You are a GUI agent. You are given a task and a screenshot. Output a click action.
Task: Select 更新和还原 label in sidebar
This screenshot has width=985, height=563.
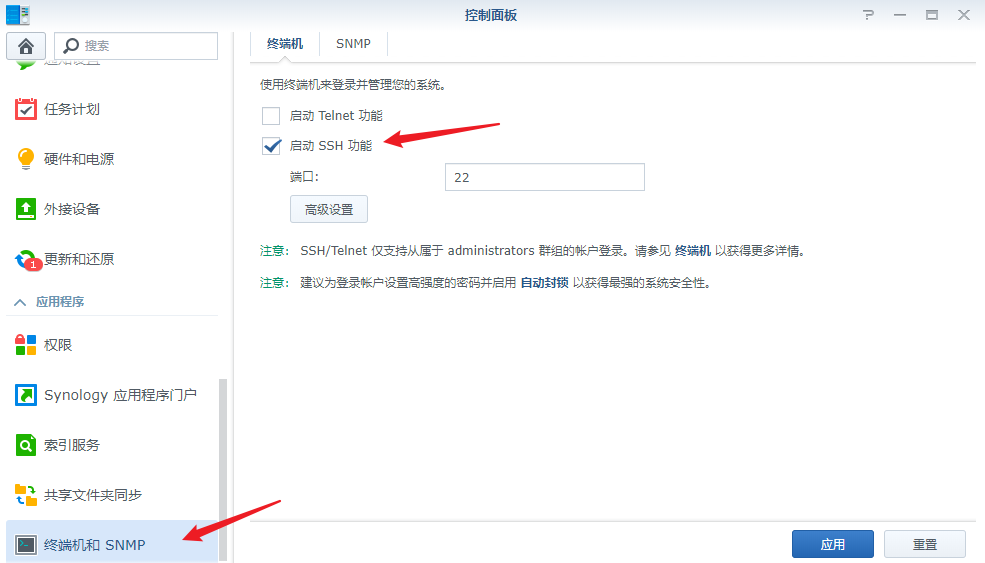point(79,259)
